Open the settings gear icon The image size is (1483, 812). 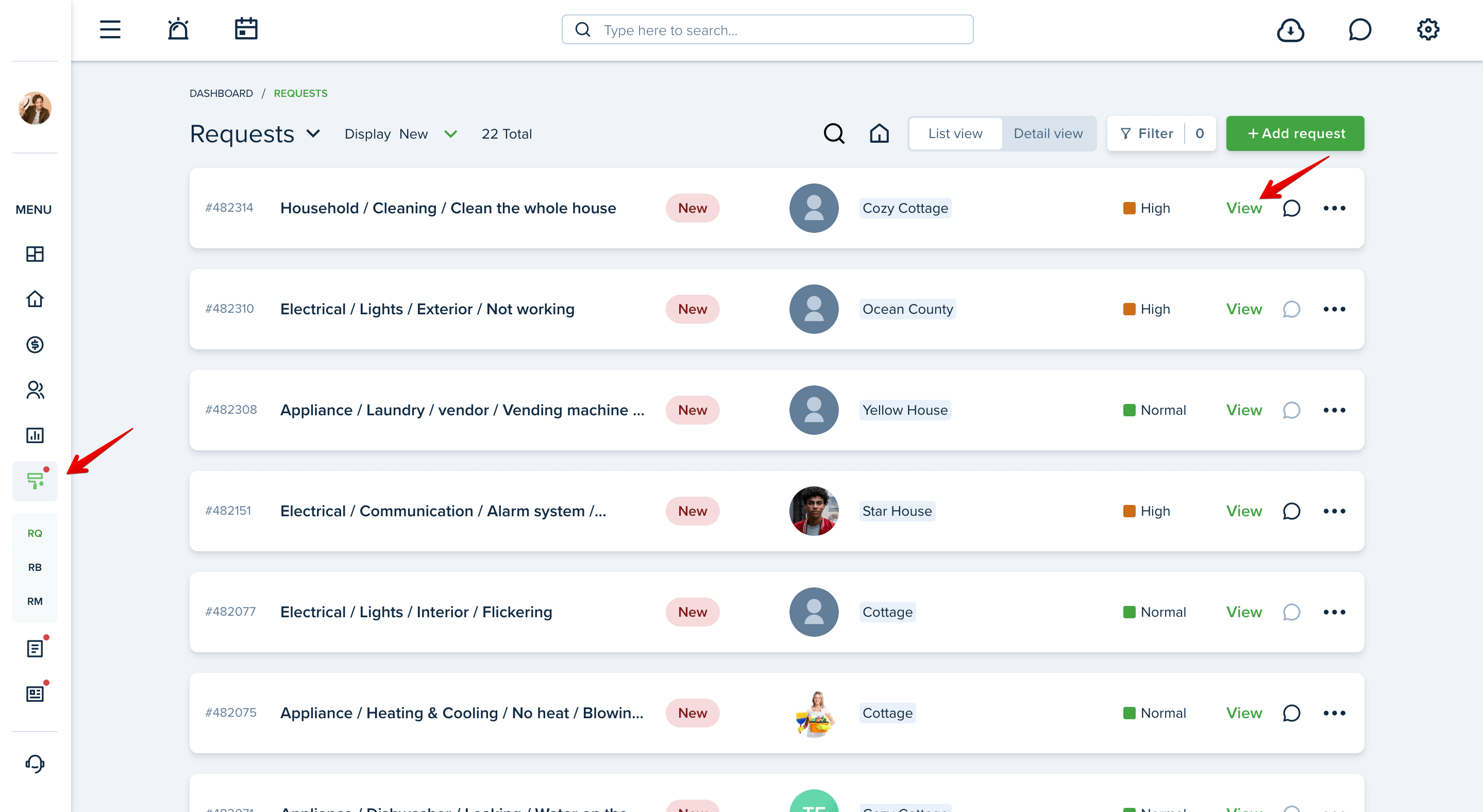pos(1428,29)
